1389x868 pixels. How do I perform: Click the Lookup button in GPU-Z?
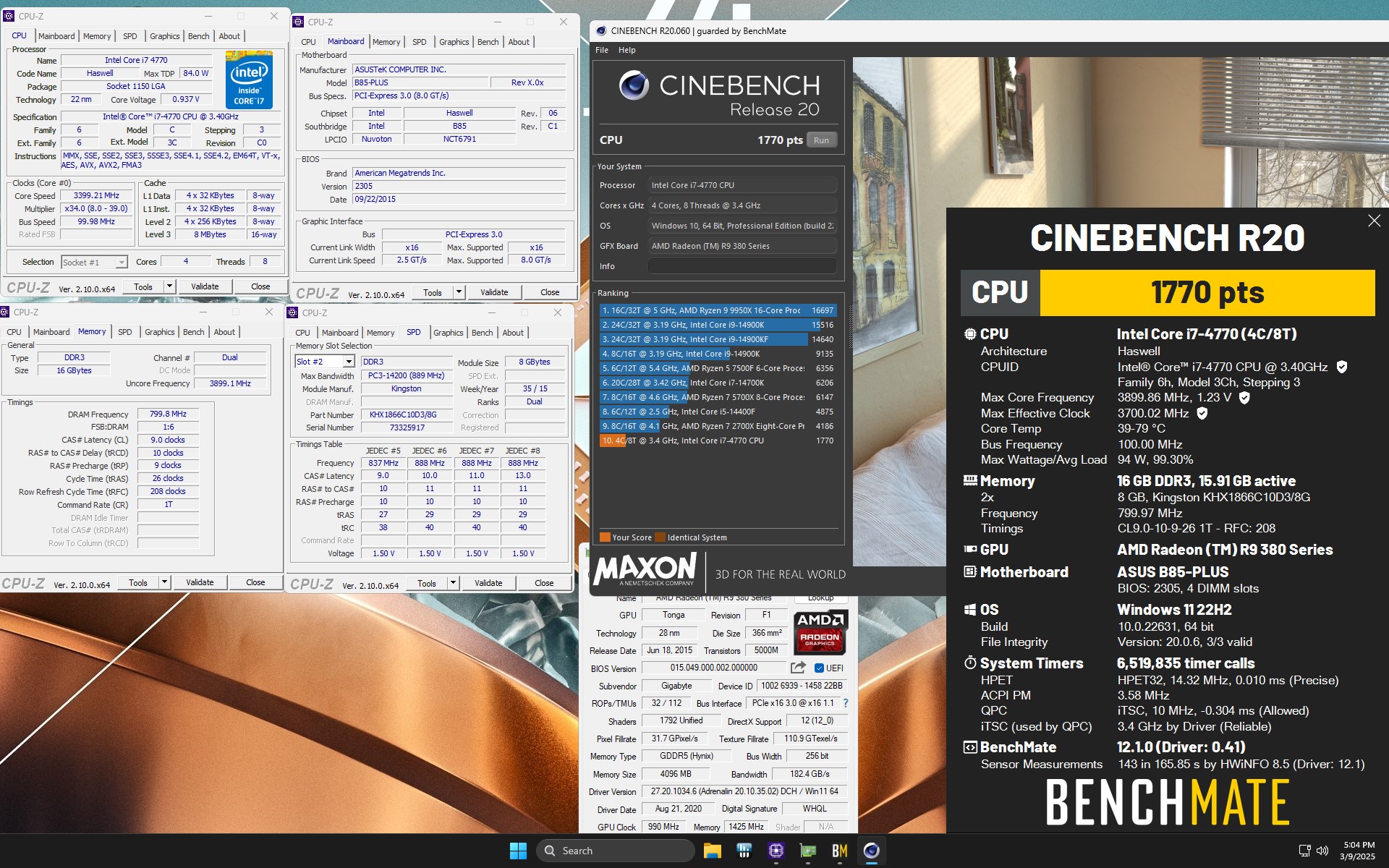(820, 598)
